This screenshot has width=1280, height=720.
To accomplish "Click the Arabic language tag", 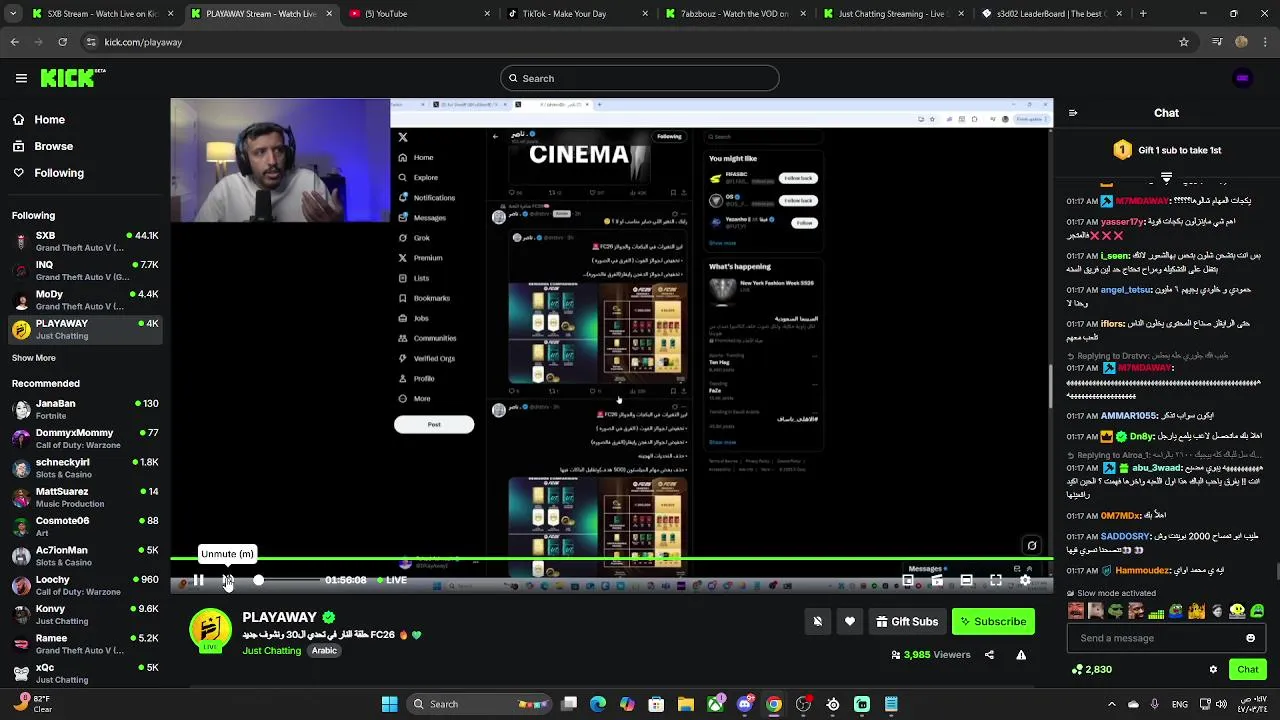I will 324,651.
